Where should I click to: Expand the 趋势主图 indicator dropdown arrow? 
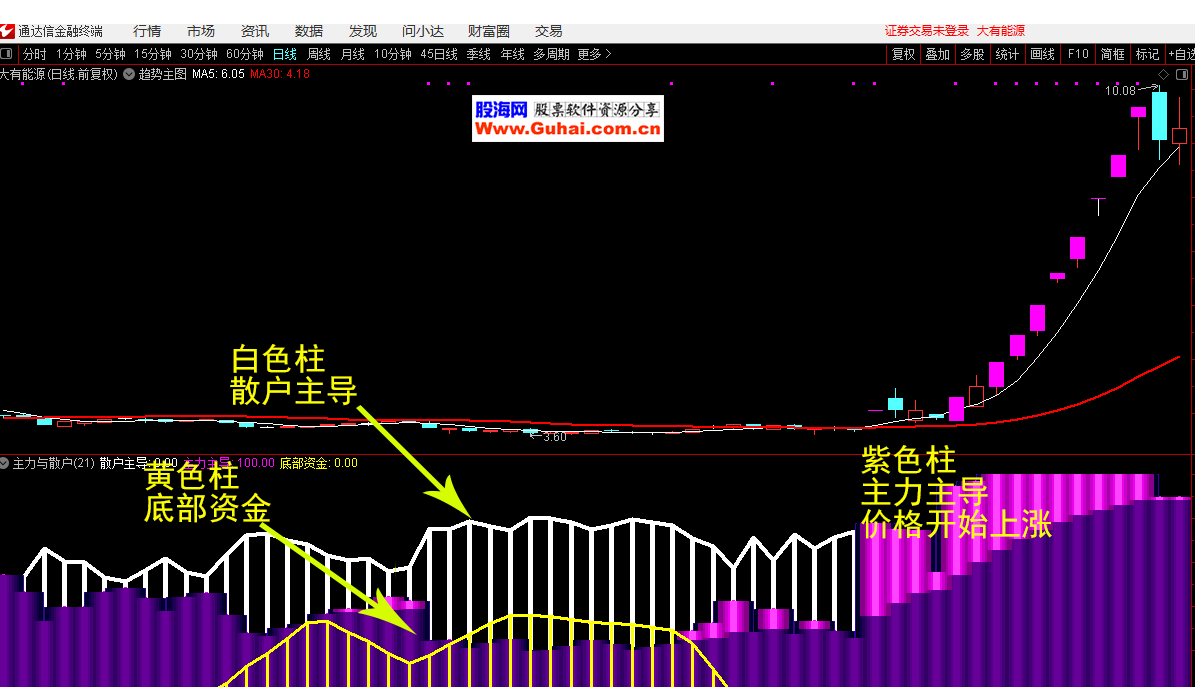pyautogui.click(x=129, y=74)
